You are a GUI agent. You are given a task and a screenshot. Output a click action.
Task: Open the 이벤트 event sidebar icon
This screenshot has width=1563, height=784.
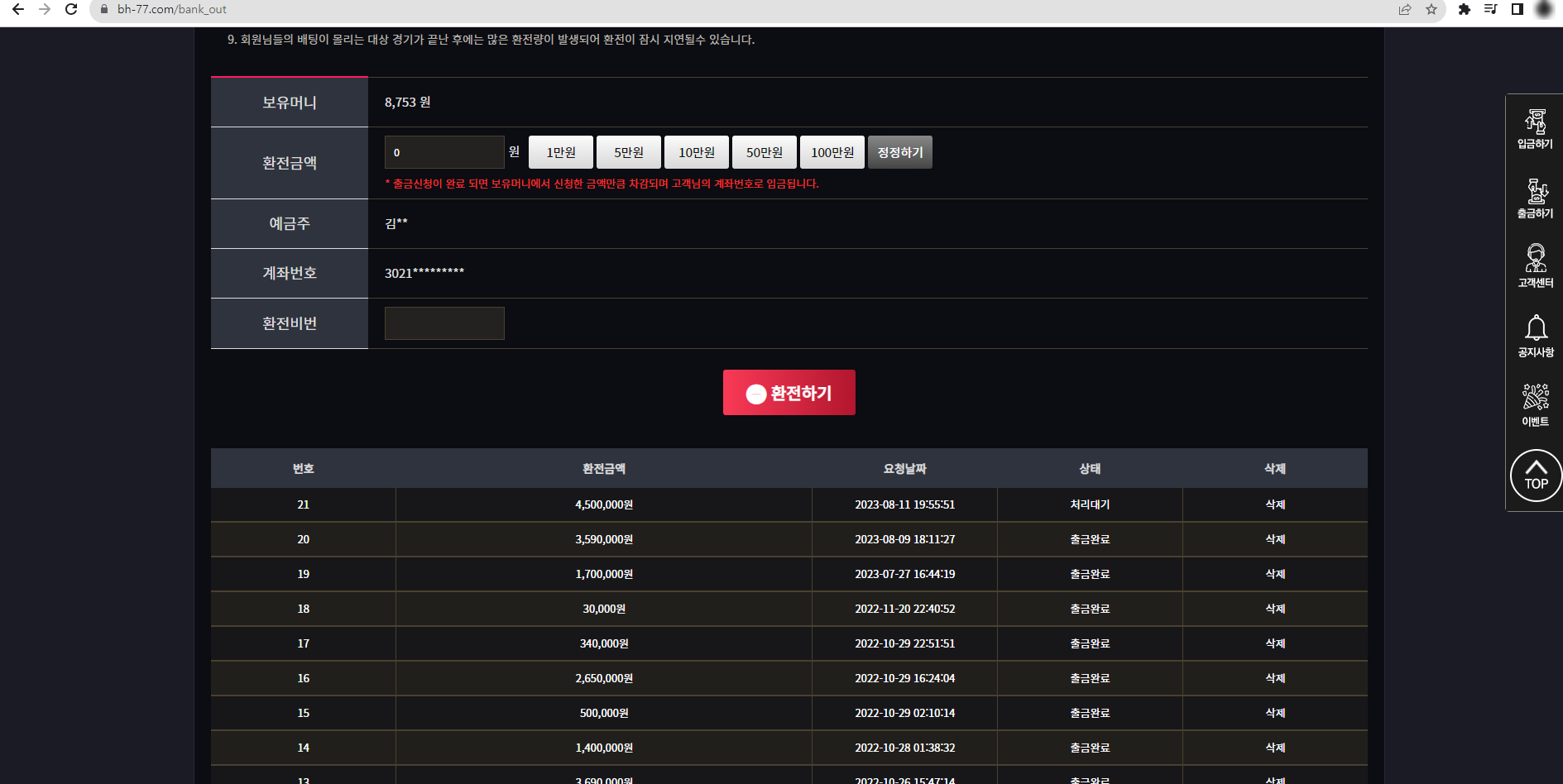tap(1536, 405)
